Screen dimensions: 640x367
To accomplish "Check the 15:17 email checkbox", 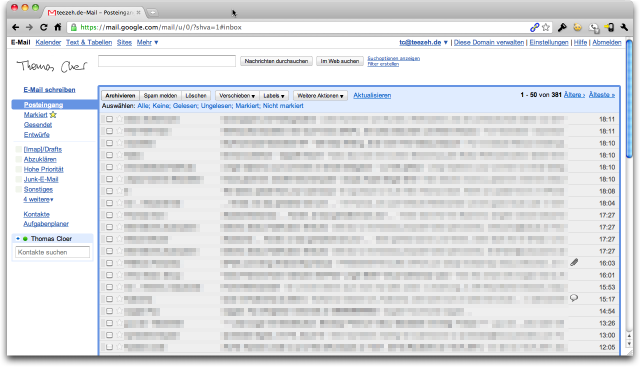I will point(109,299).
